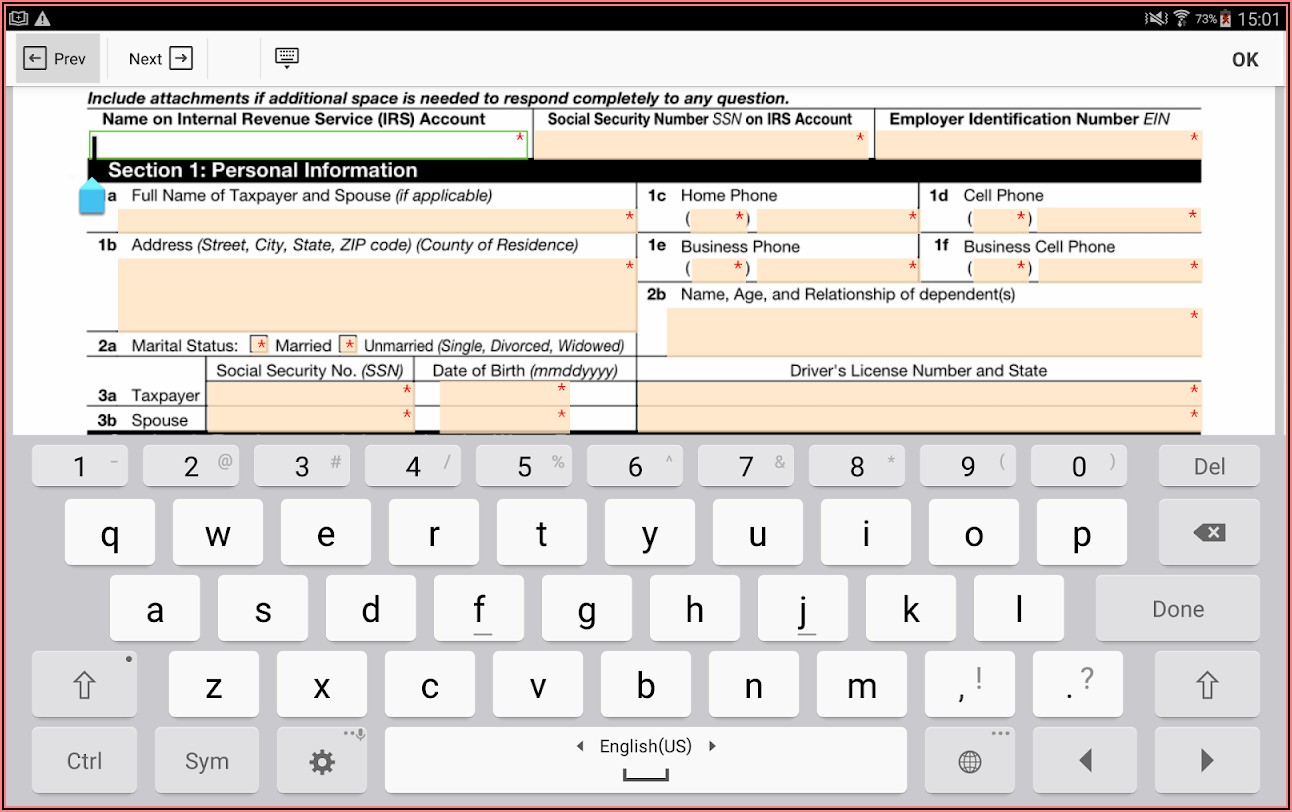This screenshot has width=1292, height=812.
Task: Tap the q key
Action: click(x=110, y=533)
